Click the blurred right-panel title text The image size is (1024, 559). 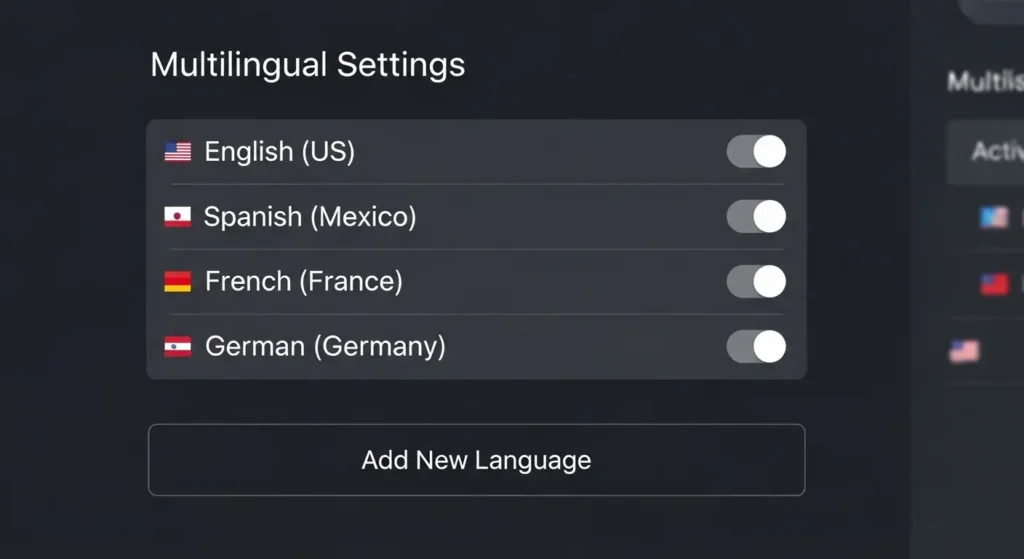point(985,81)
